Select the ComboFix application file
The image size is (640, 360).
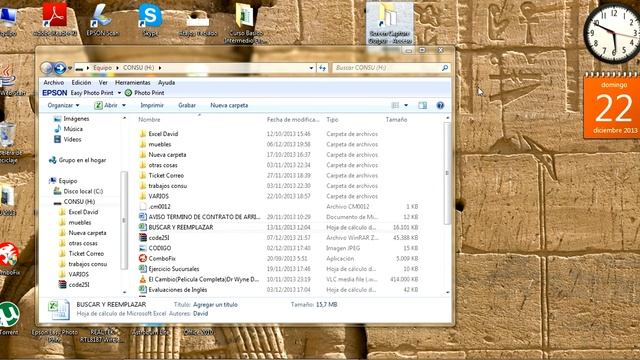click(x=162, y=258)
